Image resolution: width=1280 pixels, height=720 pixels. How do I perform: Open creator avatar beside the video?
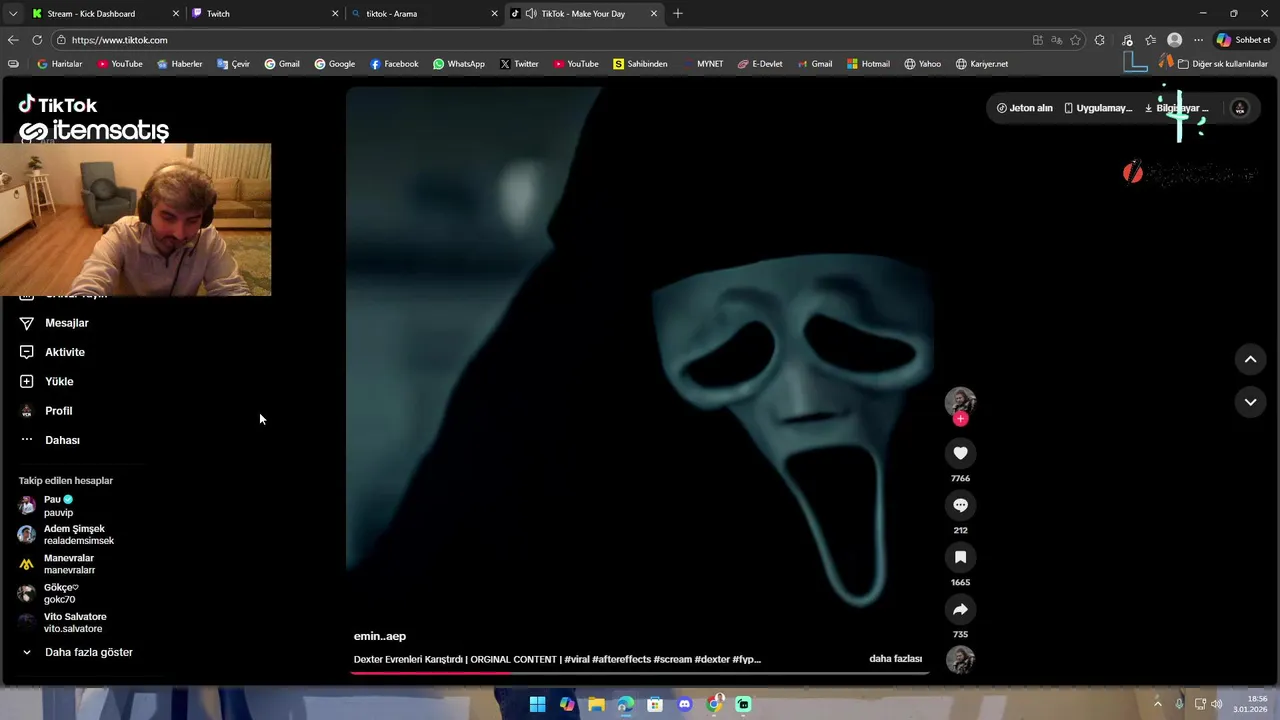click(x=960, y=401)
